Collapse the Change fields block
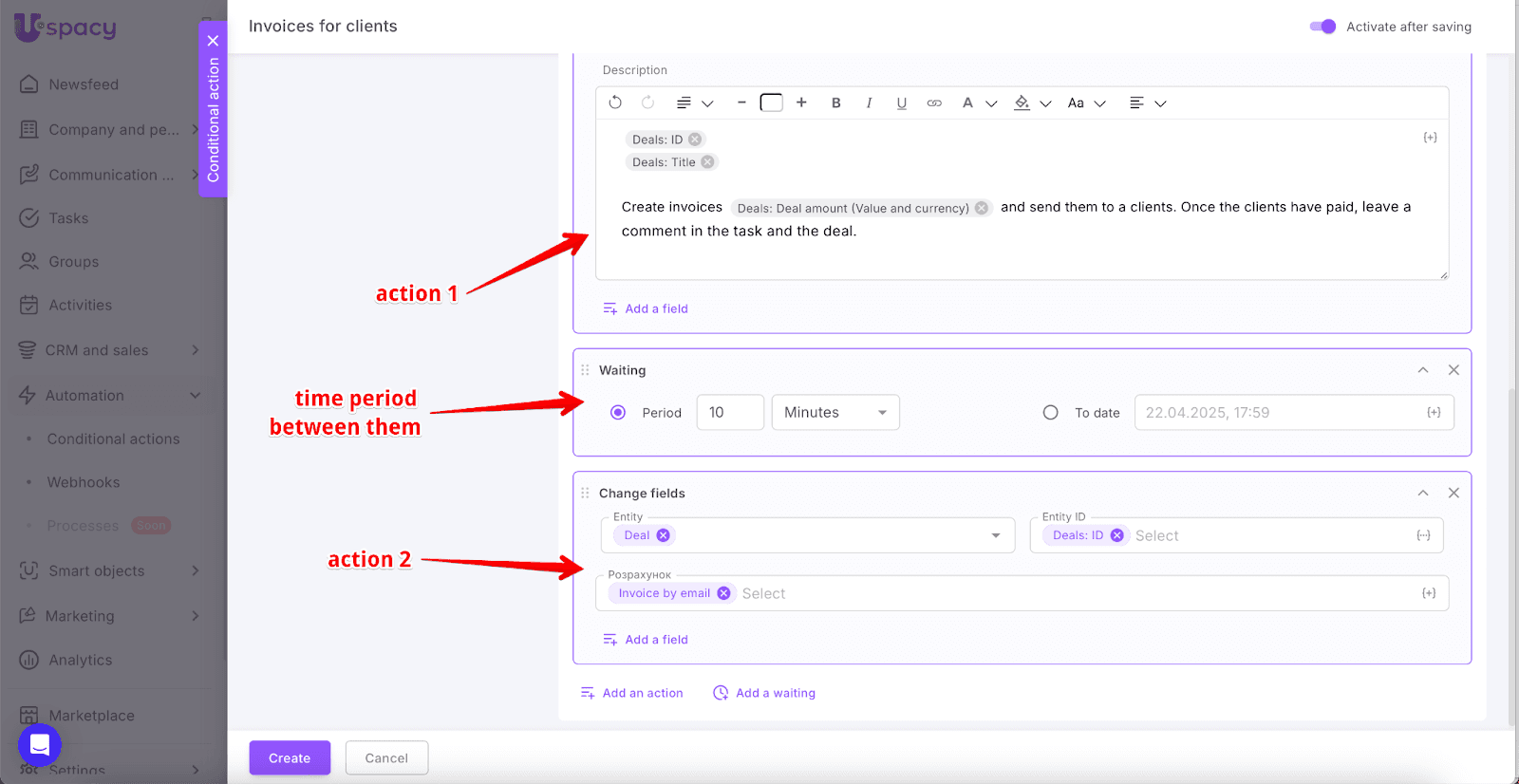Screen dimensions: 1519x784 click(x=1422, y=493)
